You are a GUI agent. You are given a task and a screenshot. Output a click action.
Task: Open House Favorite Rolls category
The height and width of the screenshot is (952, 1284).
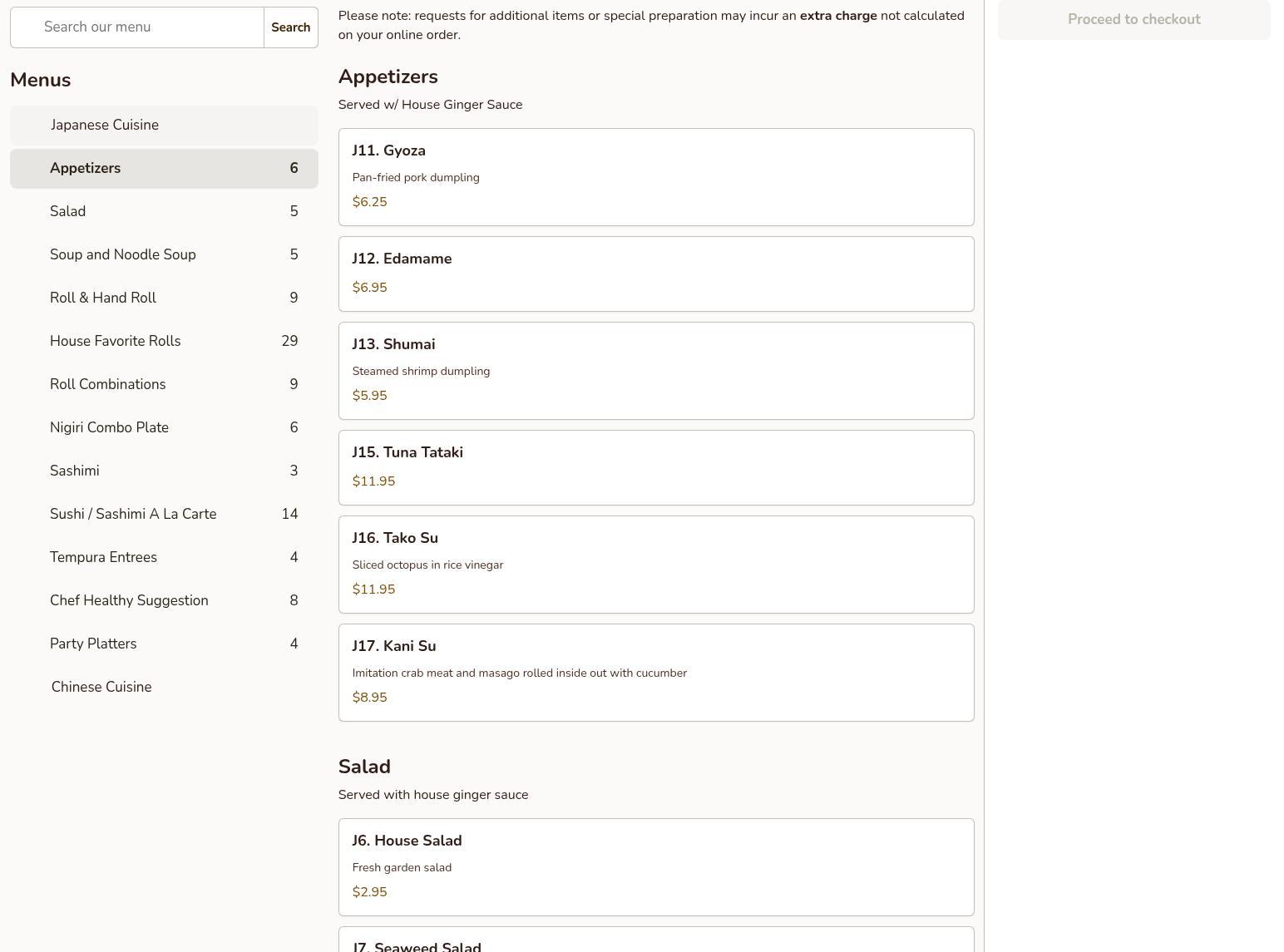coord(164,341)
